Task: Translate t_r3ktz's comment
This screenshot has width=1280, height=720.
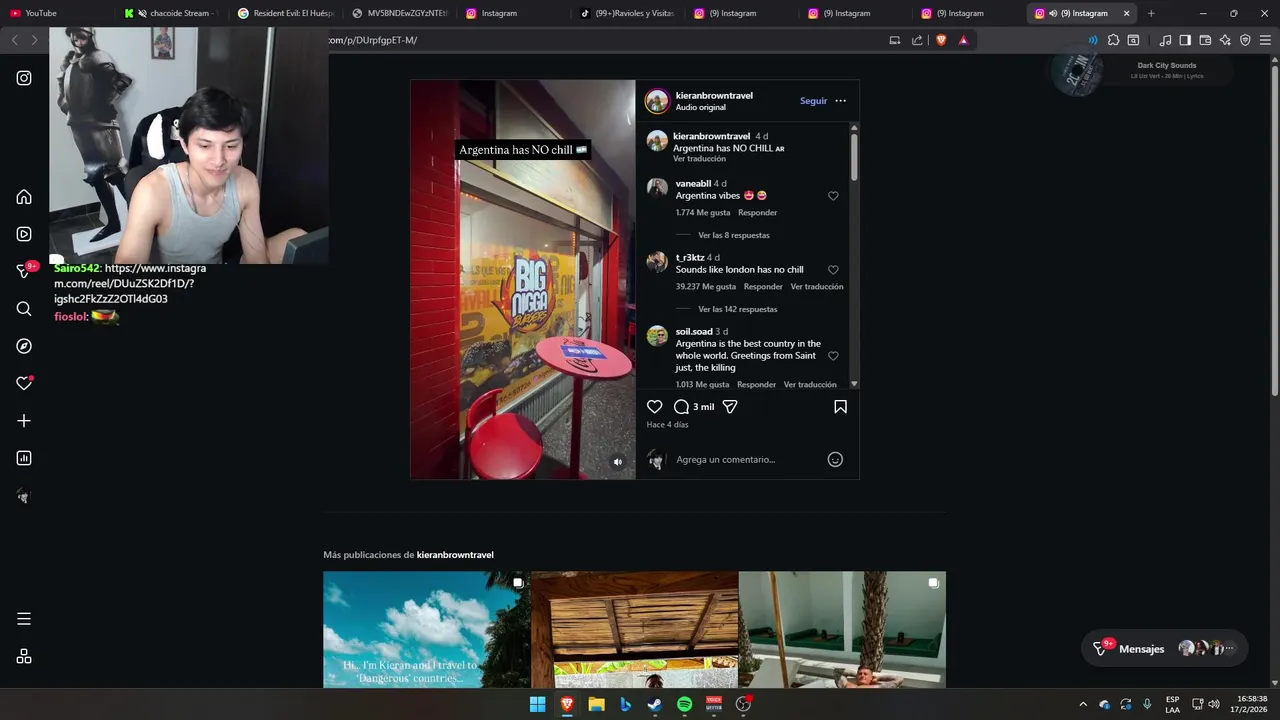Action: click(x=817, y=287)
